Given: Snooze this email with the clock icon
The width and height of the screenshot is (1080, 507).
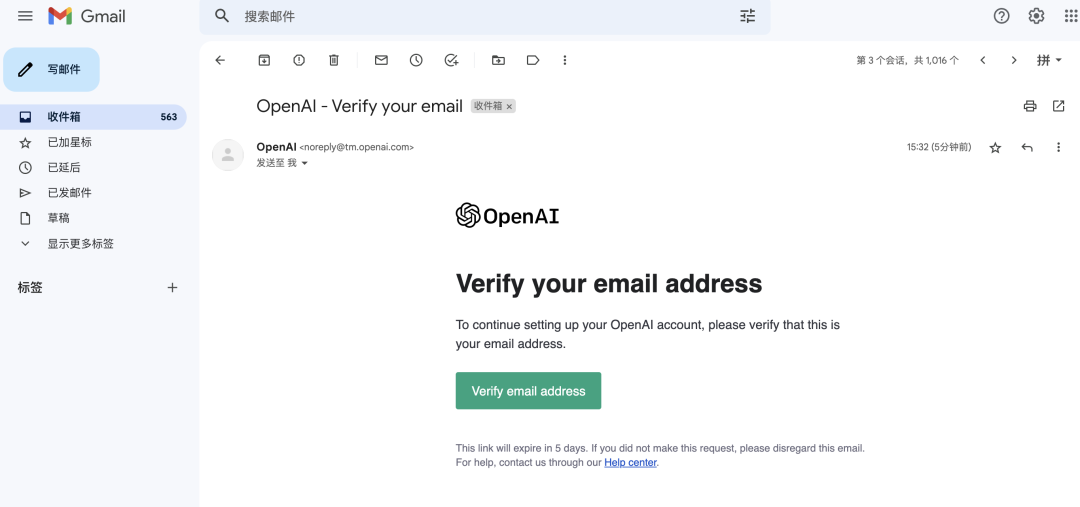Looking at the screenshot, I should pyautogui.click(x=416, y=60).
